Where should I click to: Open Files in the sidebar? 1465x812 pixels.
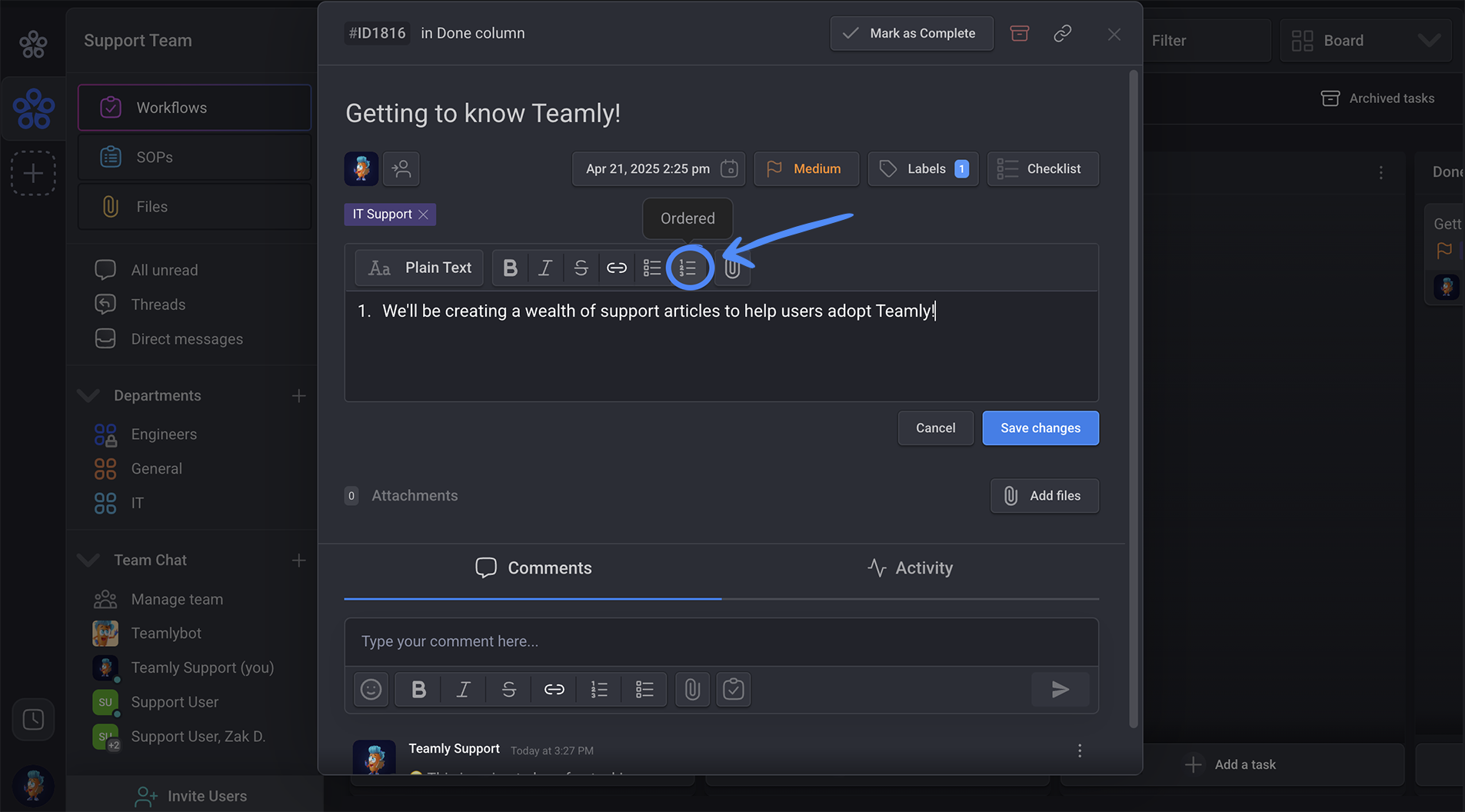(x=195, y=207)
